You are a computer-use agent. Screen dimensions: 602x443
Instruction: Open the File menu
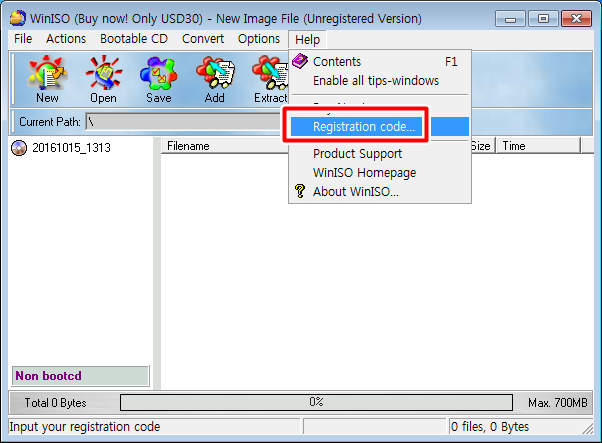23,39
